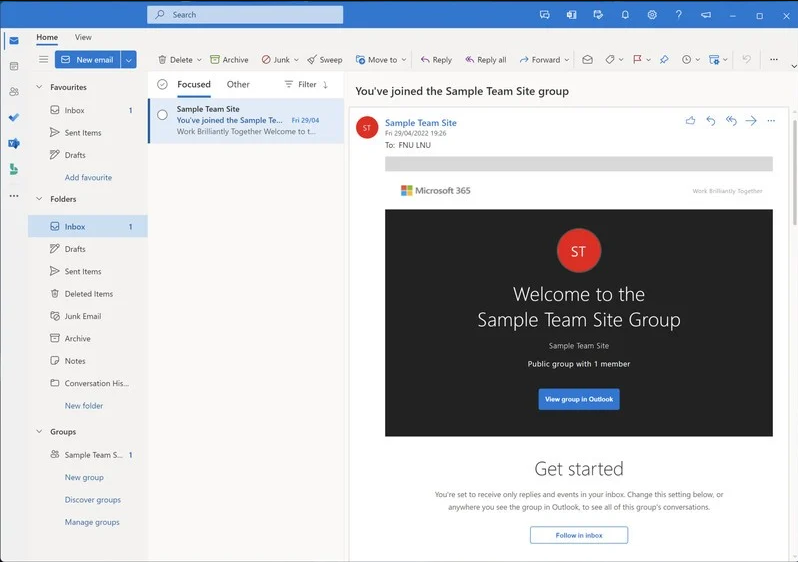The width and height of the screenshot is (798, 562).
Task: Click into the Search box
Action: (245, 15)
